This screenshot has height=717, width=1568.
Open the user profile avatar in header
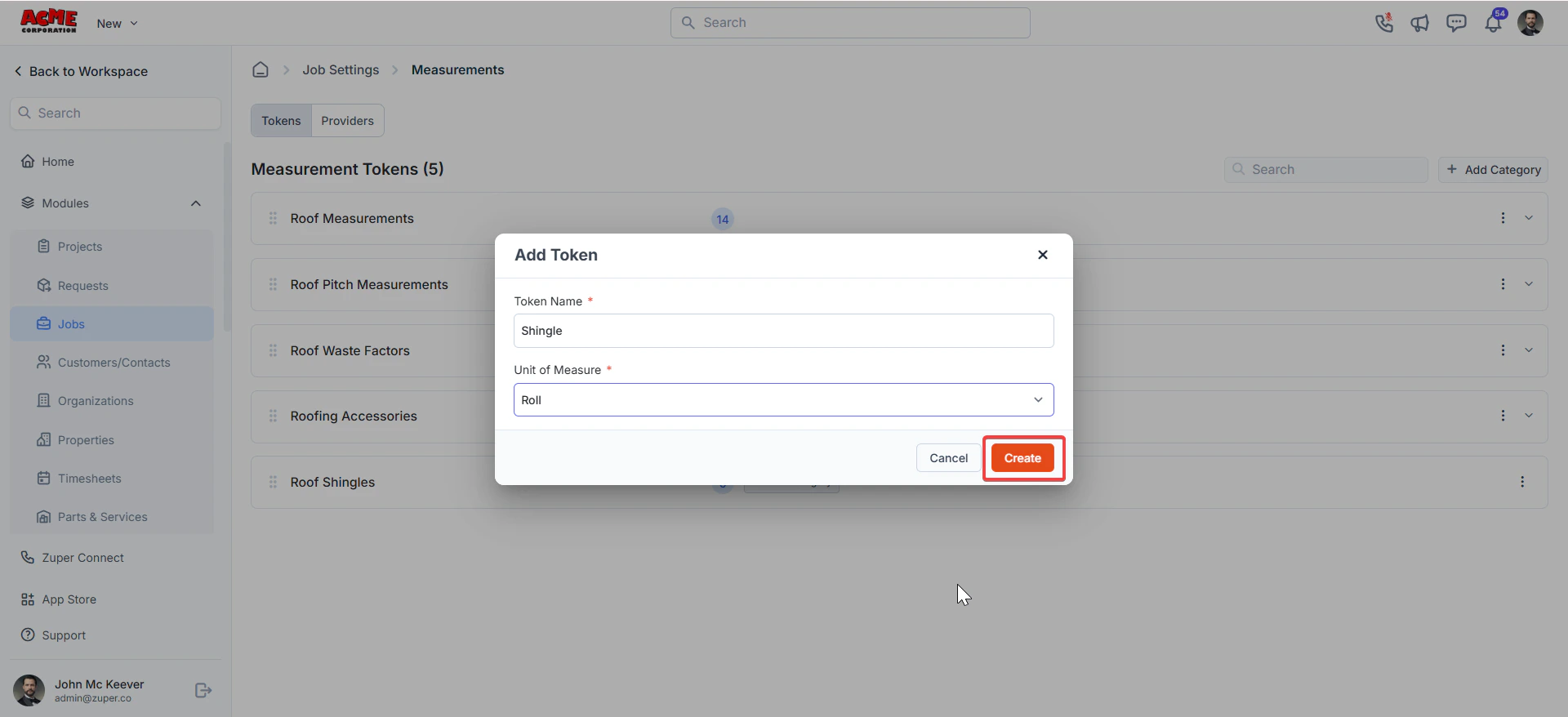[1530, 23]
